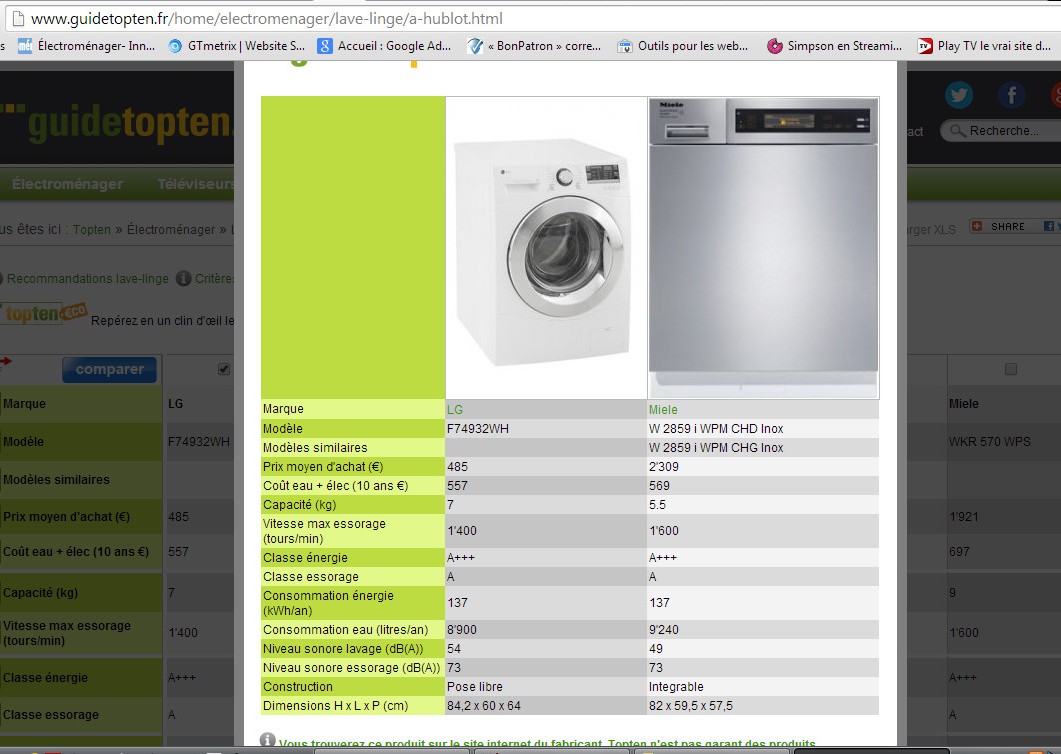Click the Consommation eau (litres/an) row label
The width and height of the screenshot is (1061, 754).
345,629
